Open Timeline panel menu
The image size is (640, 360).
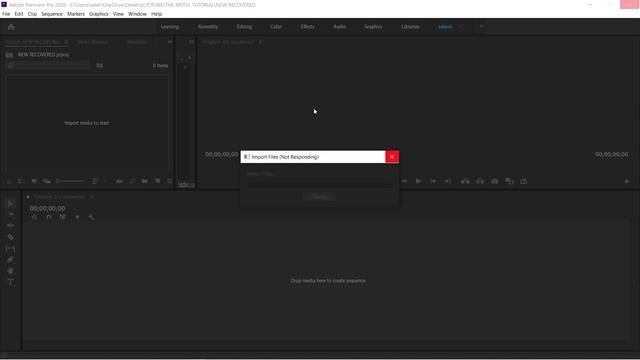point(91,196)
